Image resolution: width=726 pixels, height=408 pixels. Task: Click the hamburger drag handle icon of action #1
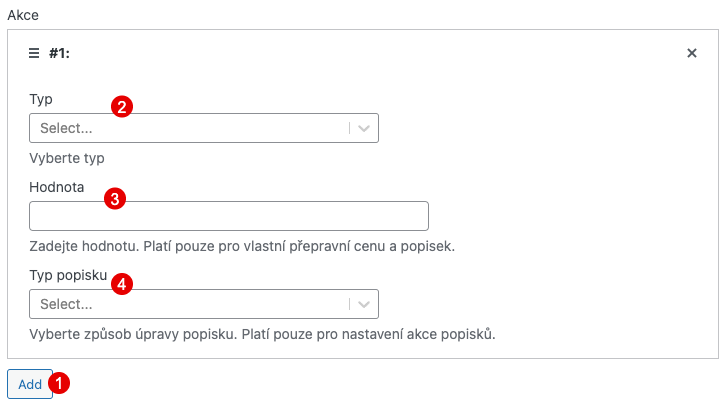coord(34,53)
